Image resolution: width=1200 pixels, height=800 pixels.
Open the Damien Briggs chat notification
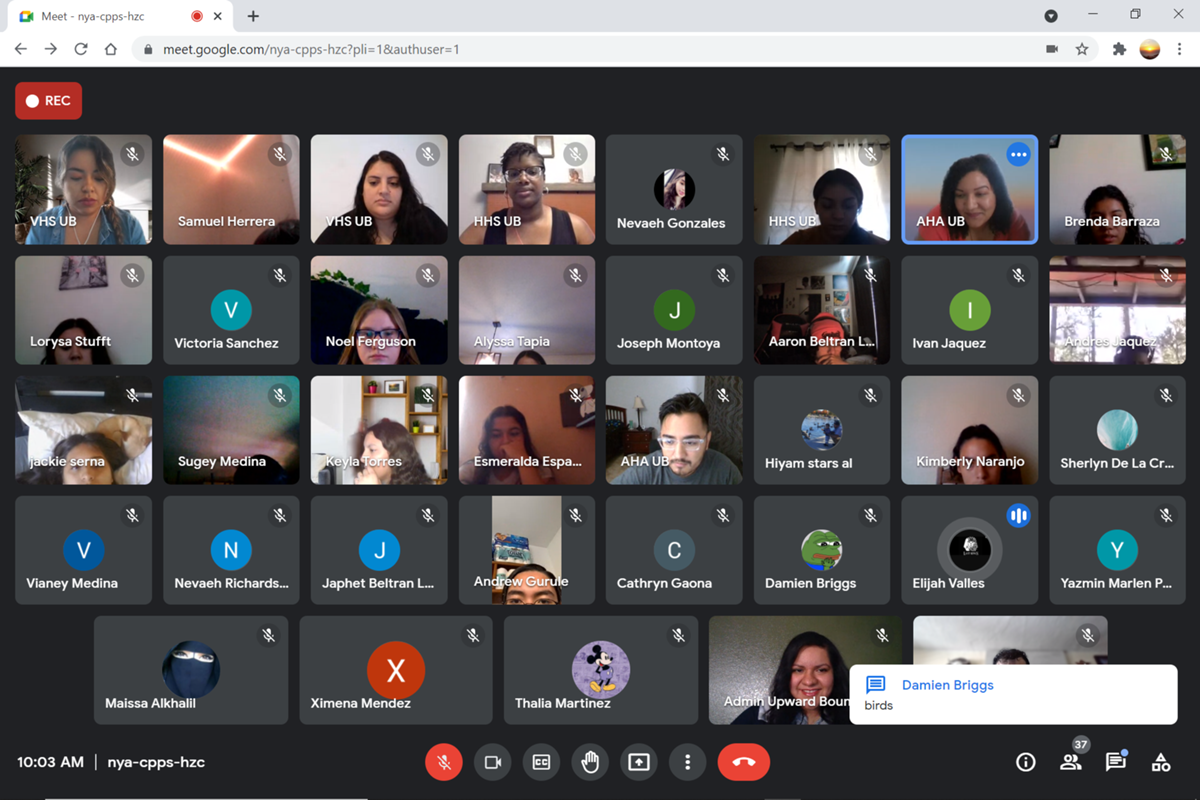tap(1013, 694)
